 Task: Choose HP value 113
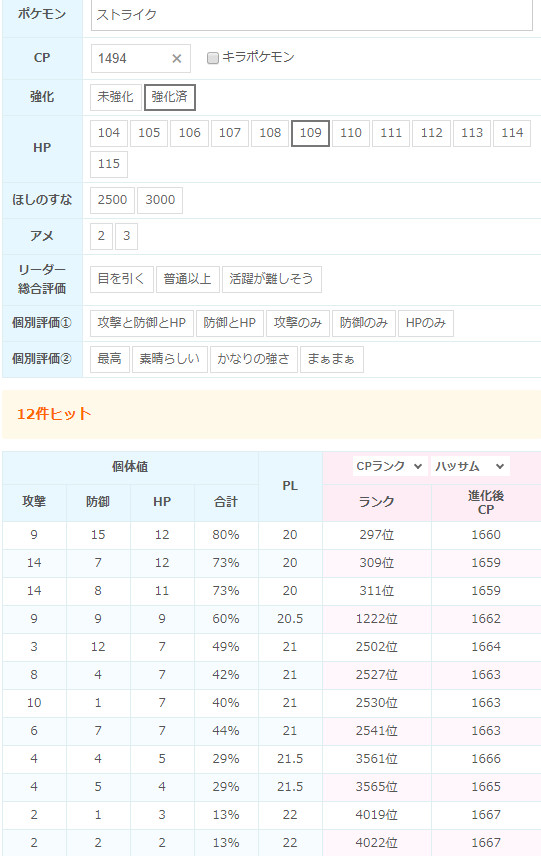click(472, 133)
